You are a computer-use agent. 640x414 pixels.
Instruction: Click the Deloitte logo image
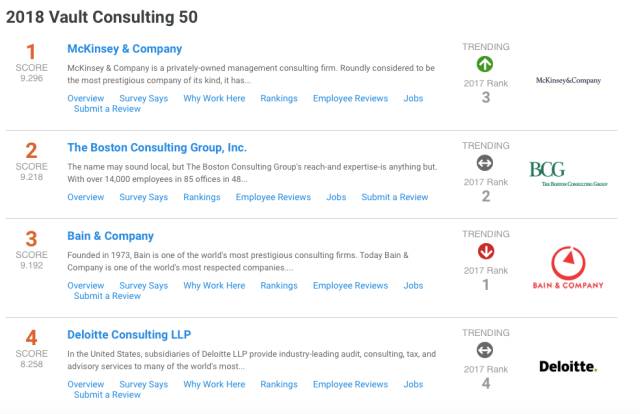[x=567, y=367]
